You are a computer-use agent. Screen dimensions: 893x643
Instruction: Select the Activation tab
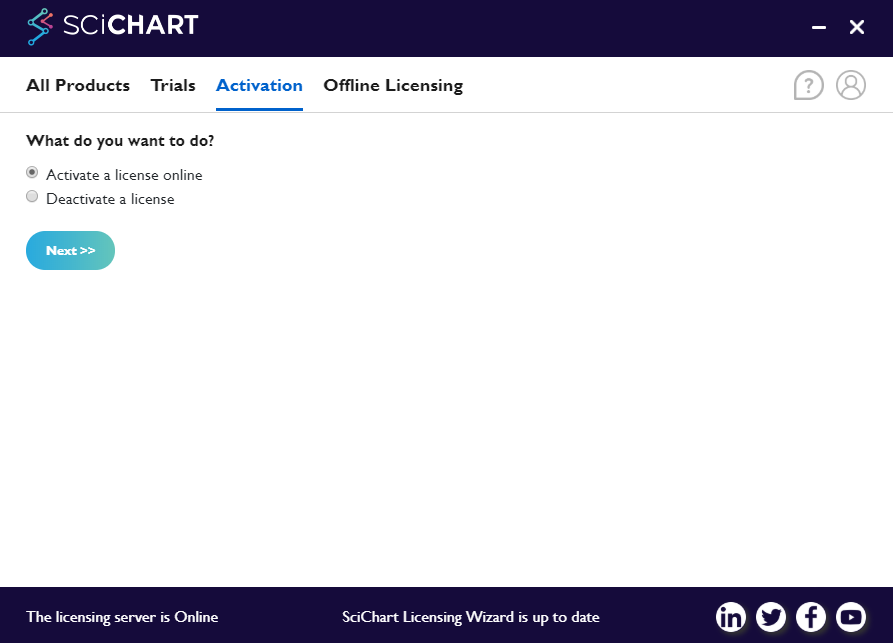pos(259,85)
